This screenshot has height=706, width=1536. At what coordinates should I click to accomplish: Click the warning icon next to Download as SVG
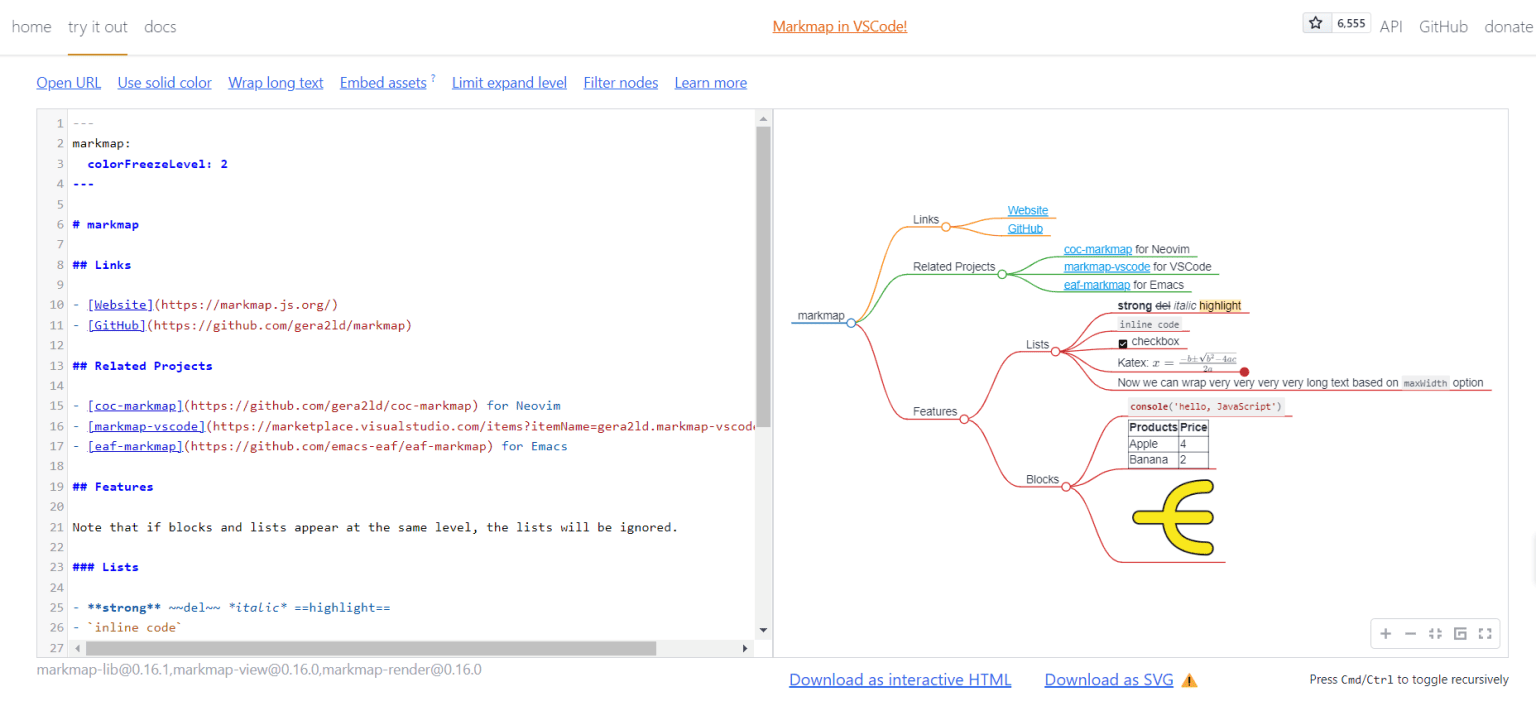(1189, 679)
